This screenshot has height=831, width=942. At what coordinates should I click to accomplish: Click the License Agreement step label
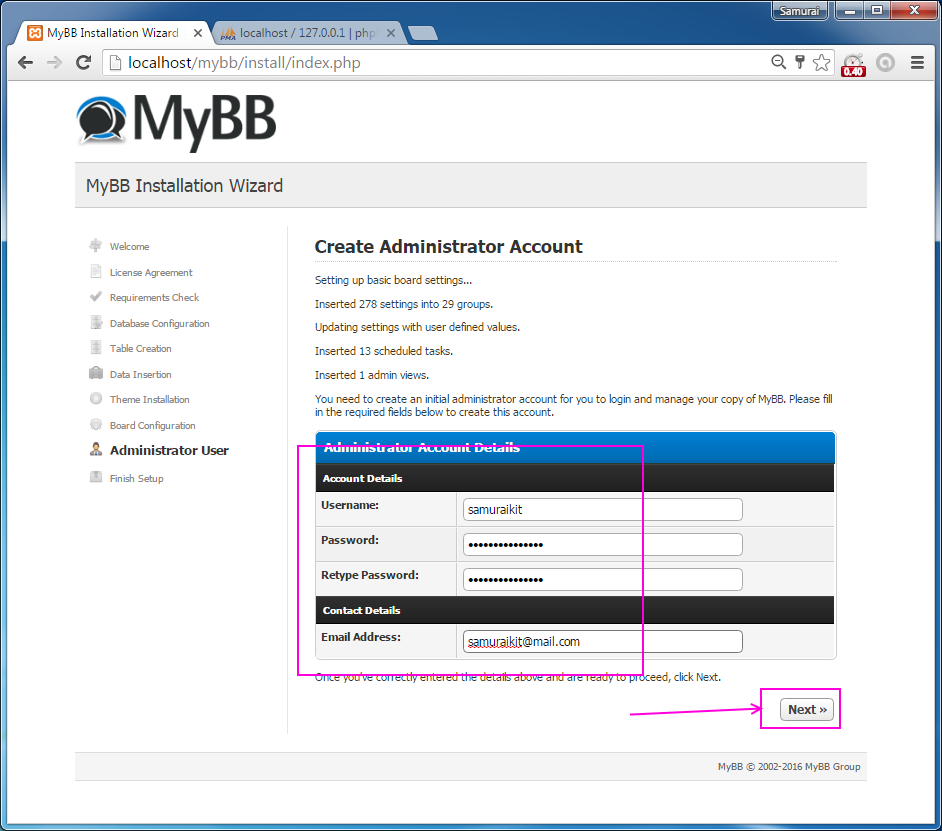(151, 272)
